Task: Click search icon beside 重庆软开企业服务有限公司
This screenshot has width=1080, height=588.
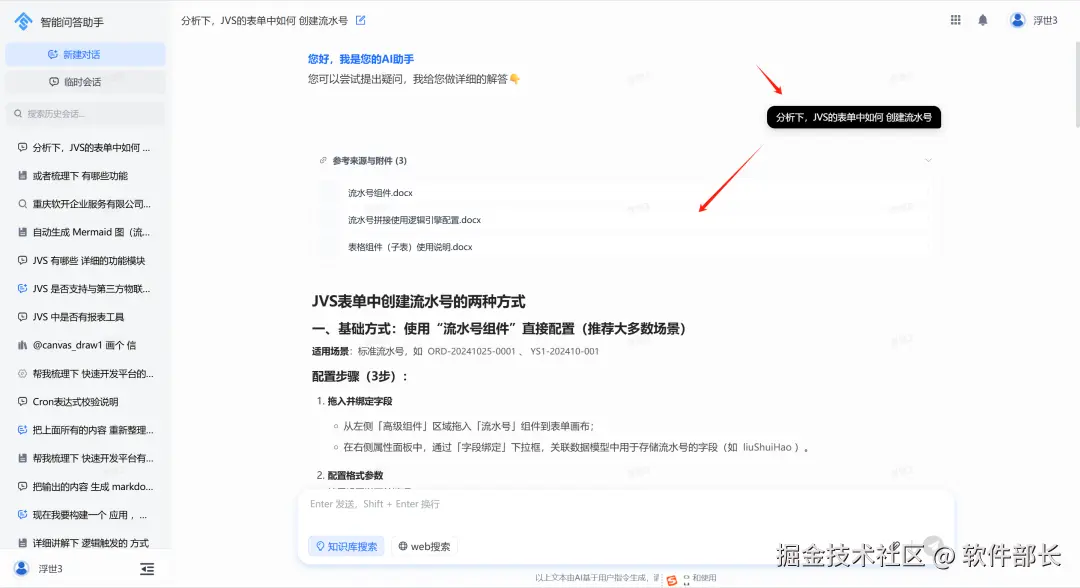Action: click(x=22, y=204)
